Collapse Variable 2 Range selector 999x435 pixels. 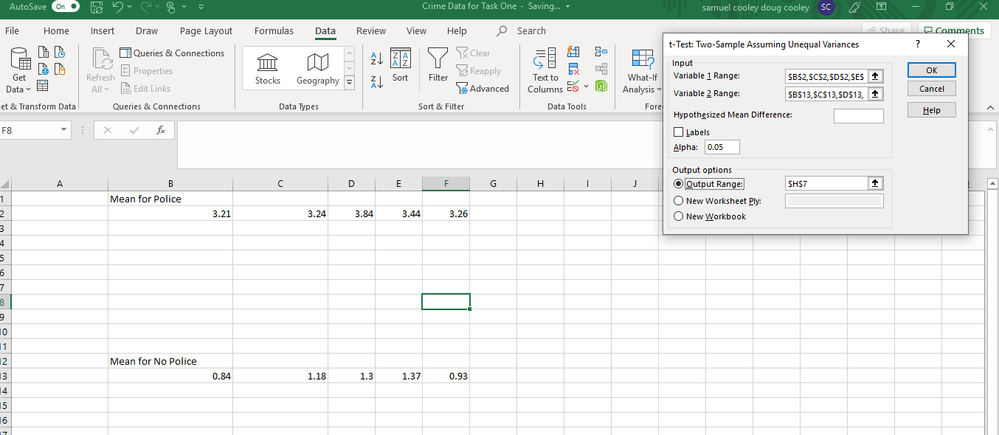point(875,94)
